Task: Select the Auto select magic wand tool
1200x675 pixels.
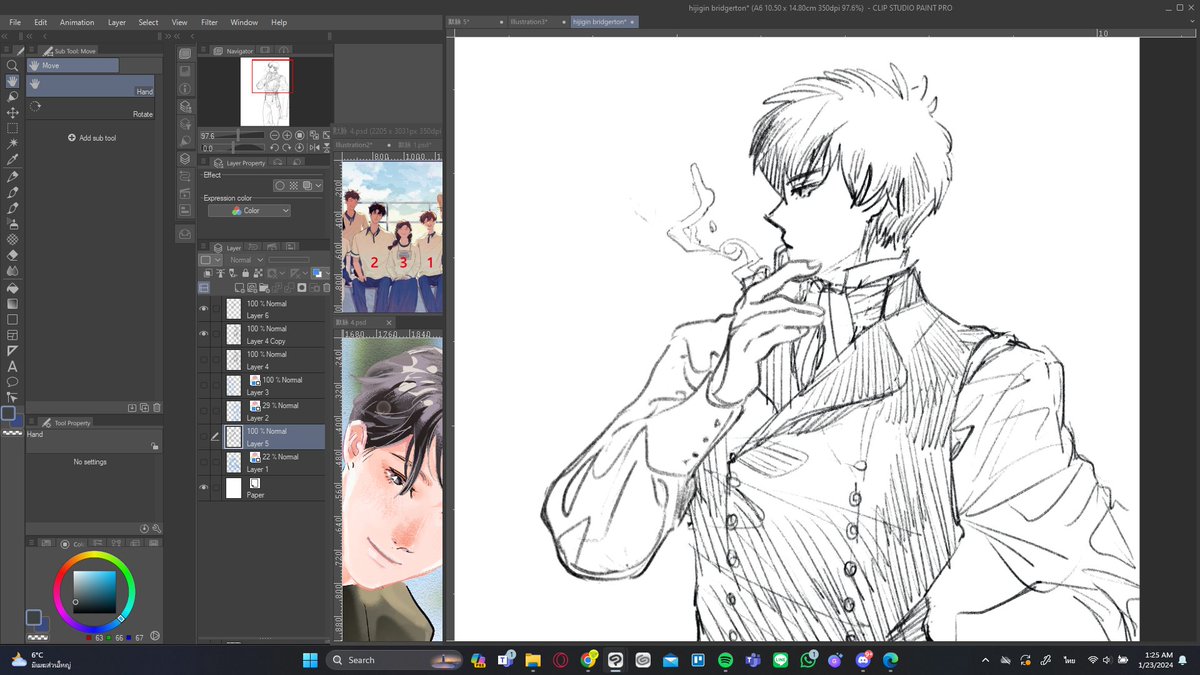Action: [x=12, y=144]
